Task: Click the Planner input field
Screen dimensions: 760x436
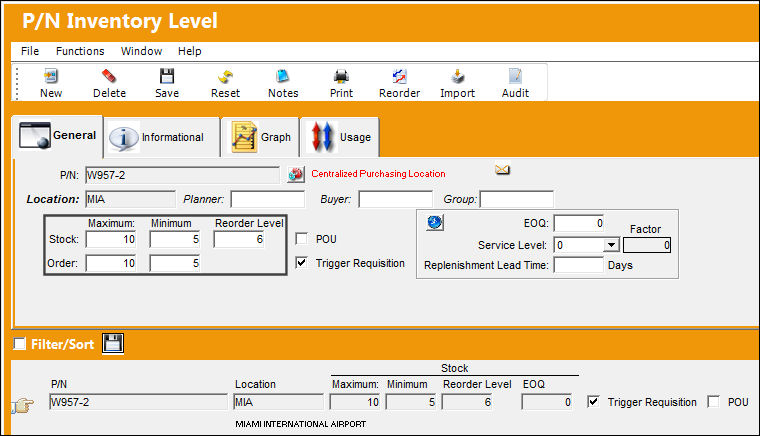Action: (268, 199)
